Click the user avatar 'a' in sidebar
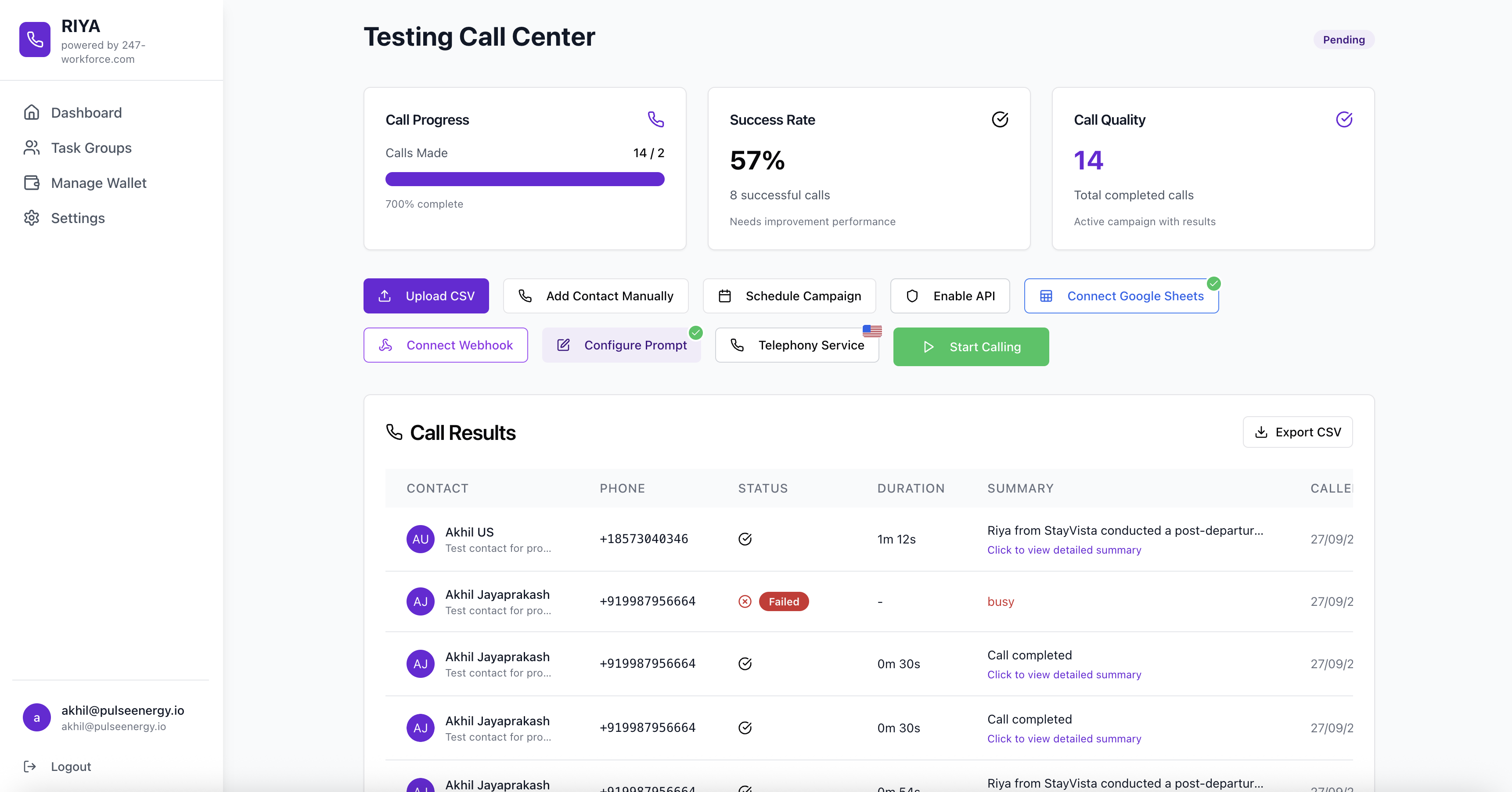The height and width of the screenshot is (792, 1512). pyautogui.click(x=36, y=717)
